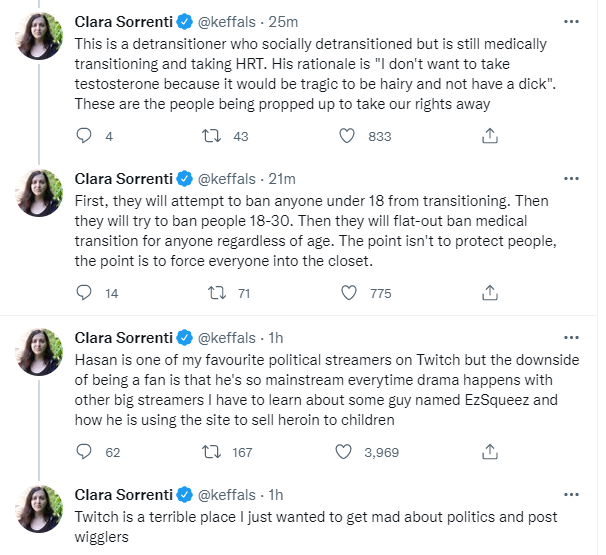Share the tweet about banning transitioning
Viewport: 606px width, 555px height.
coord(490,293)
